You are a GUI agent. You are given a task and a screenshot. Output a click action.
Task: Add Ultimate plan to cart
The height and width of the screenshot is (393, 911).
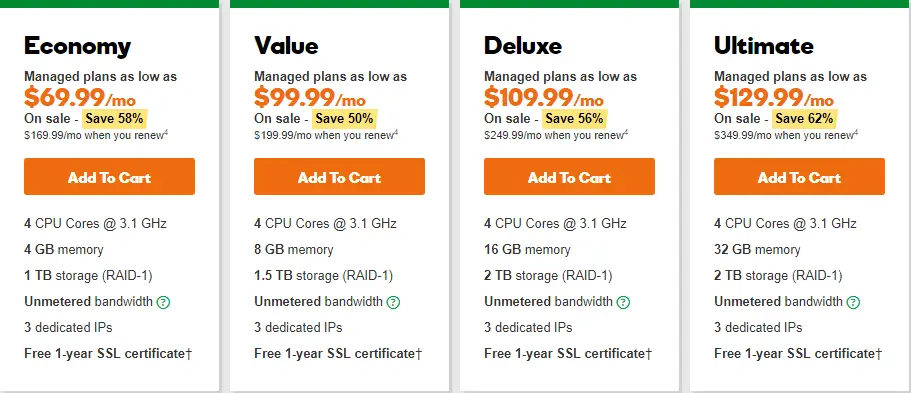(799, 177)
